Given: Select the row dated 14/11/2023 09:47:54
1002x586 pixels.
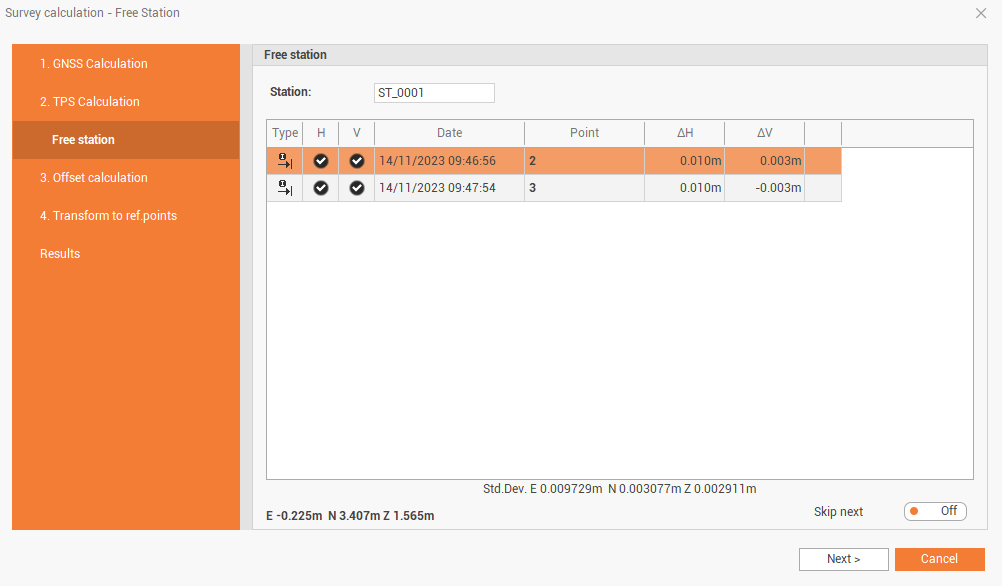Looking at the screenshot, I should click(449, 188).
